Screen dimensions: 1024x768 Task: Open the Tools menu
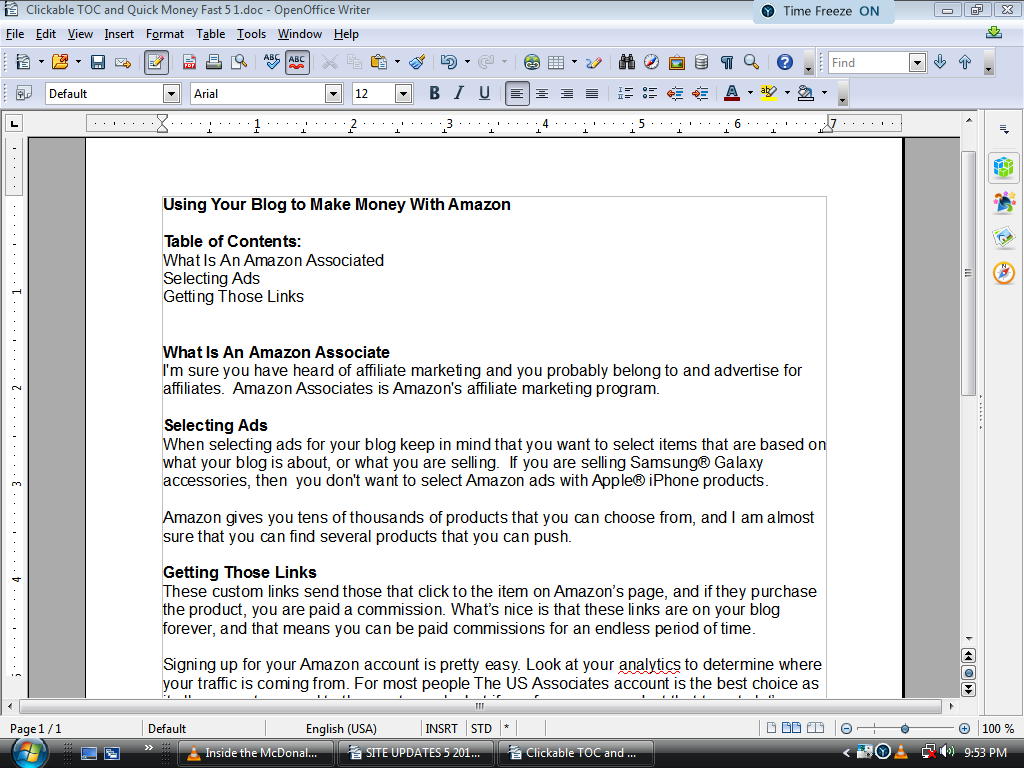click(x=251, y=34)
